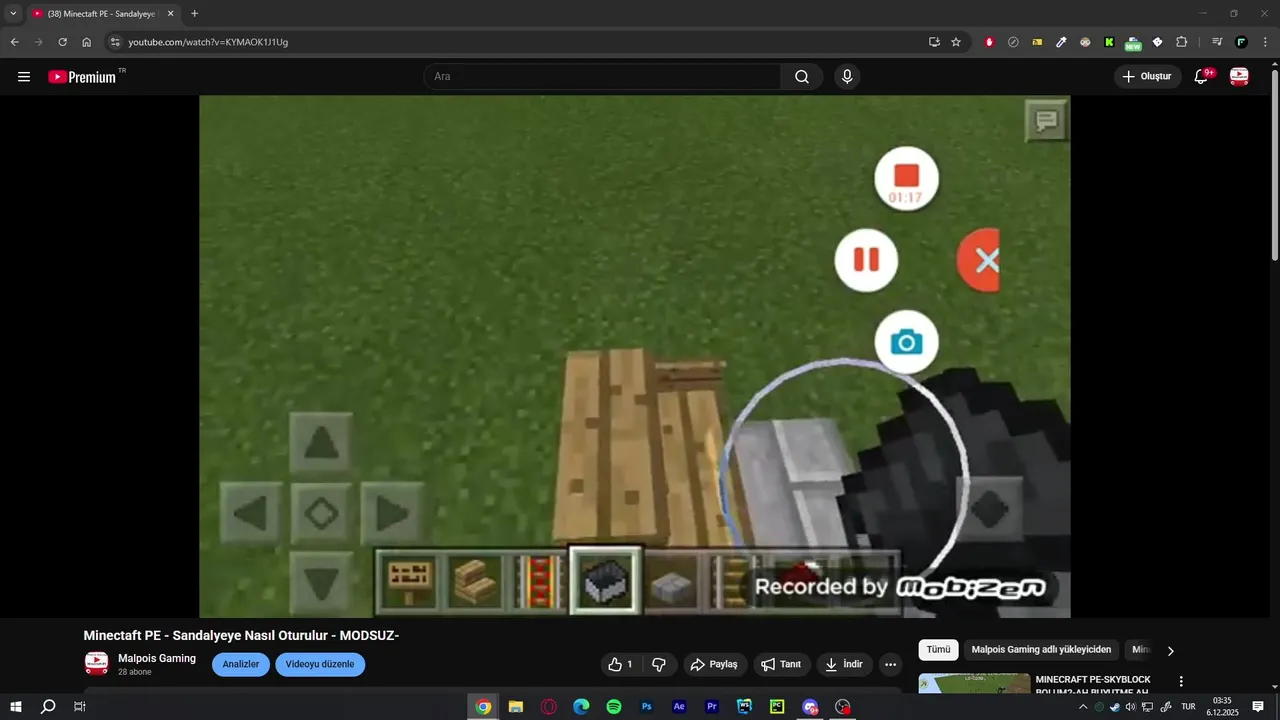This screenshot has width=1280, height=720.
Task: Download video with İndir button
Action: 845,664
